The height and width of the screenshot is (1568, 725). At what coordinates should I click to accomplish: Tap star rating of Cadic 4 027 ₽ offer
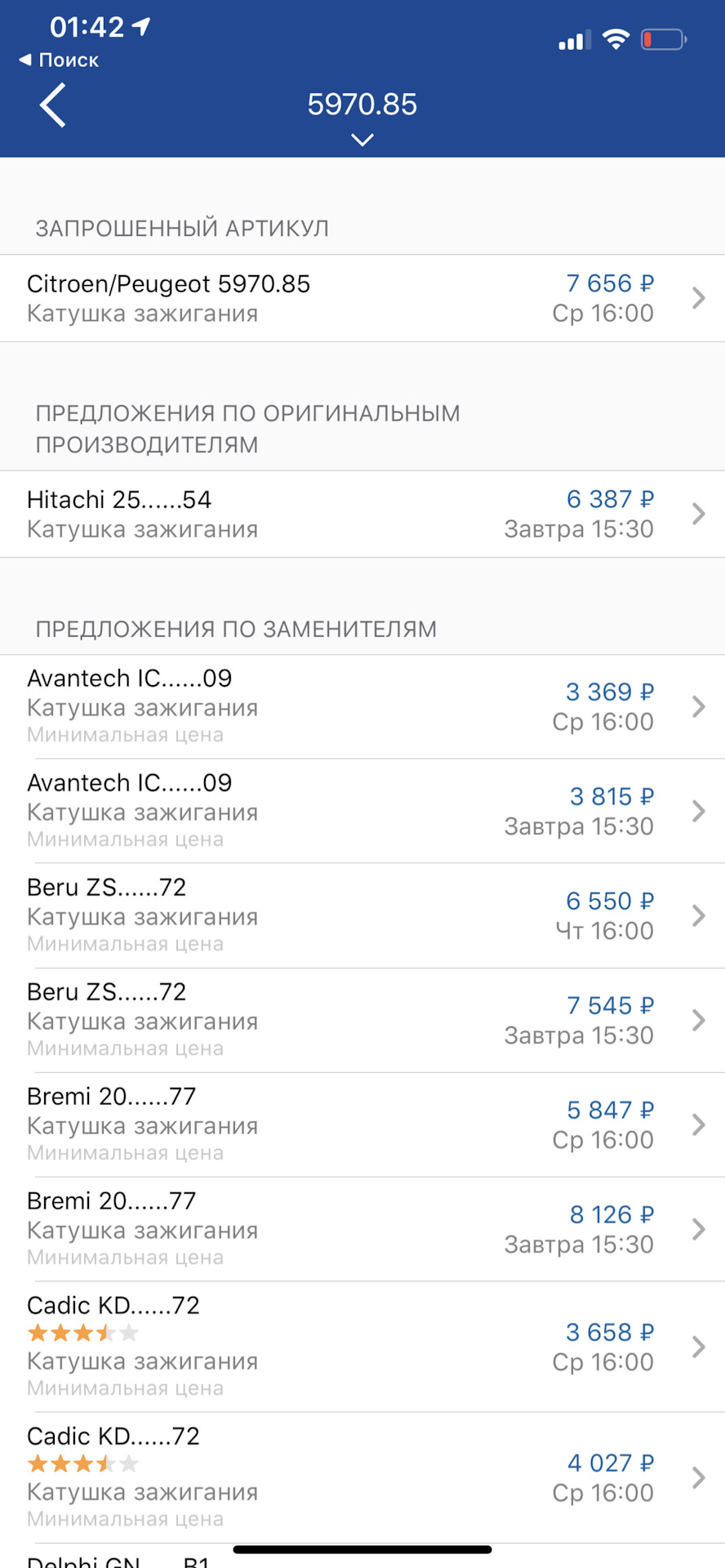coord(82,1464)
